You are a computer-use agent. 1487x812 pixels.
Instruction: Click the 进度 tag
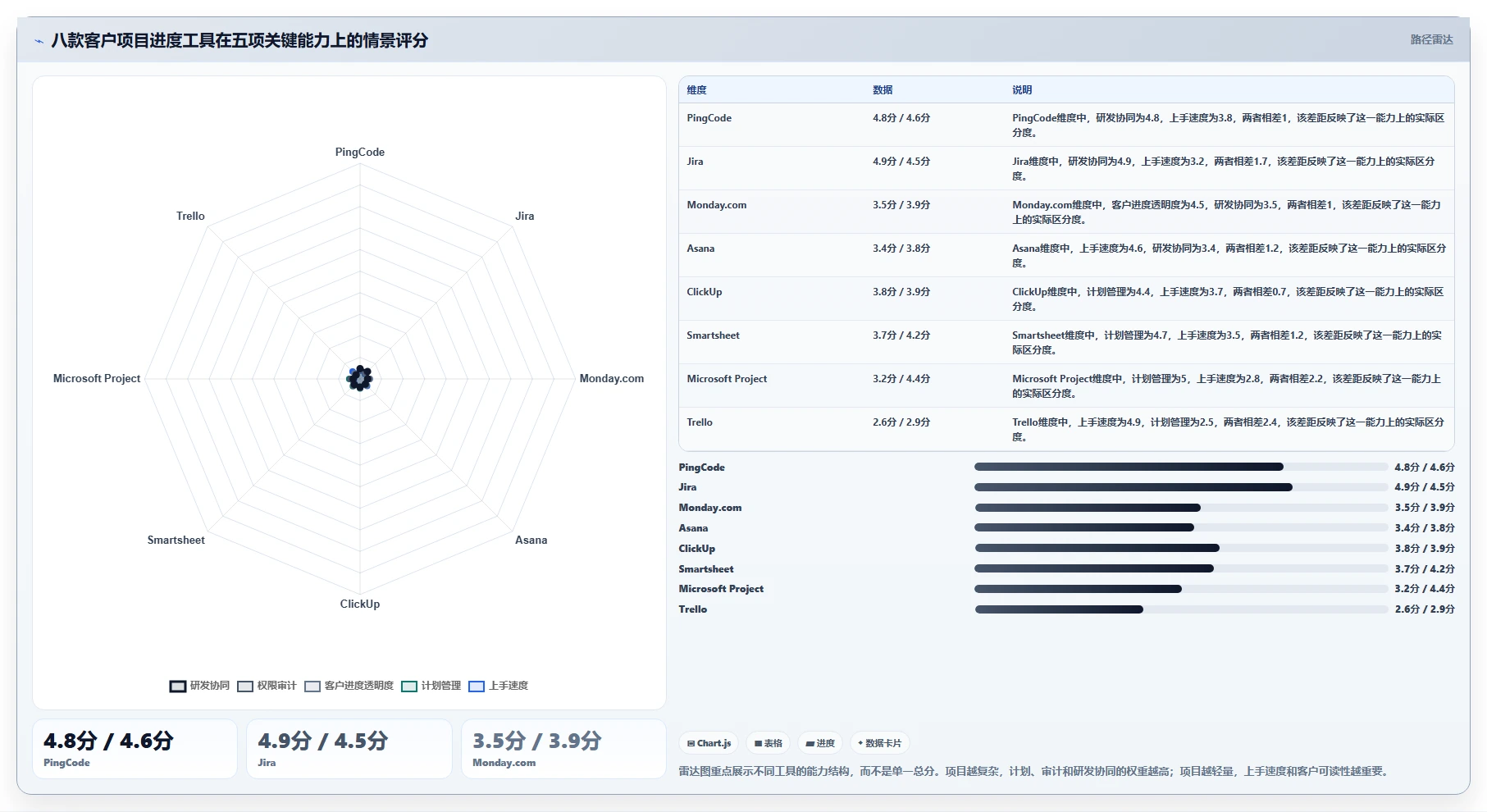[820, 743]
